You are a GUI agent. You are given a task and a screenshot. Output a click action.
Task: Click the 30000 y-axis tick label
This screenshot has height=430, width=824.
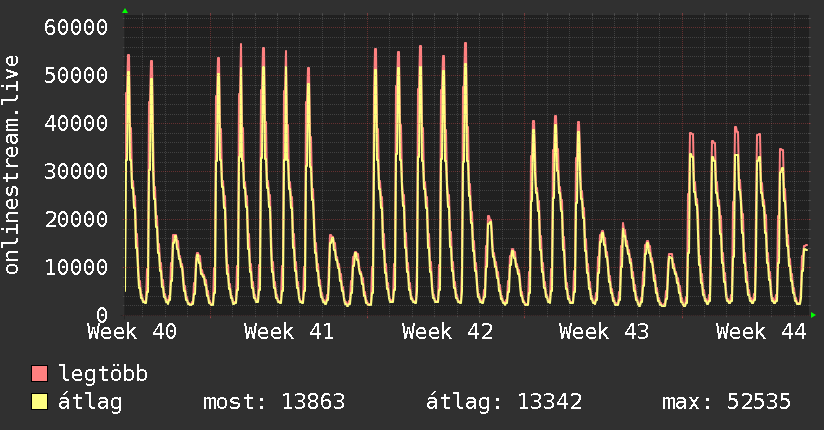click(x=76, y=171)
